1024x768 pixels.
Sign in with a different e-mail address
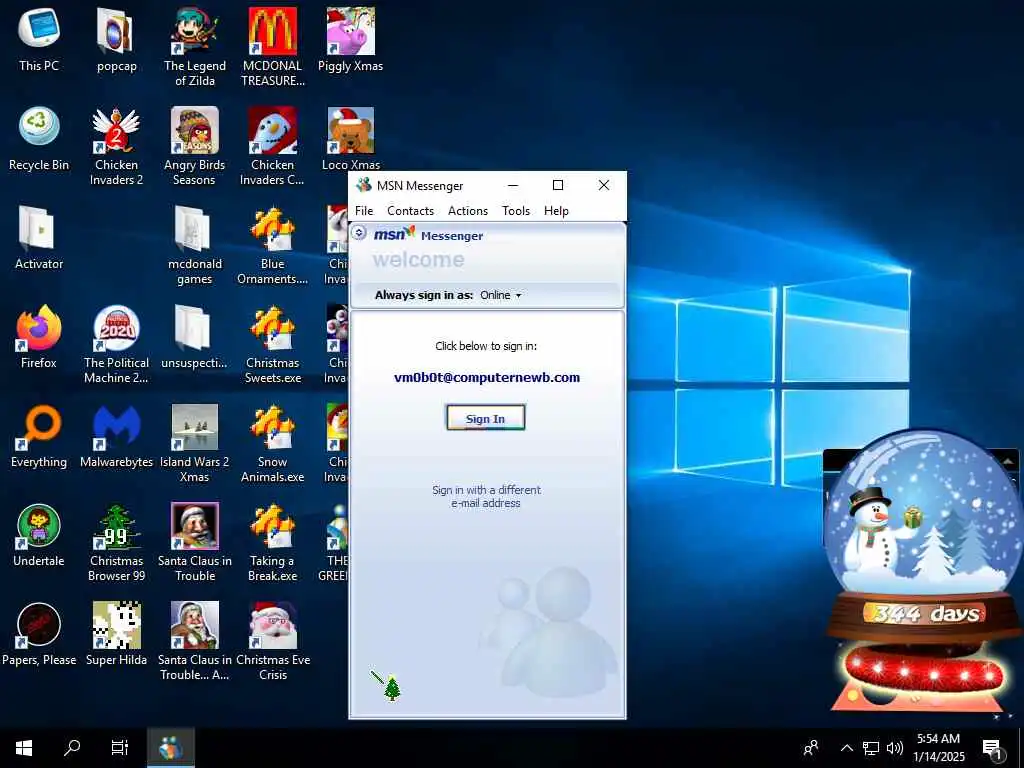486,496
